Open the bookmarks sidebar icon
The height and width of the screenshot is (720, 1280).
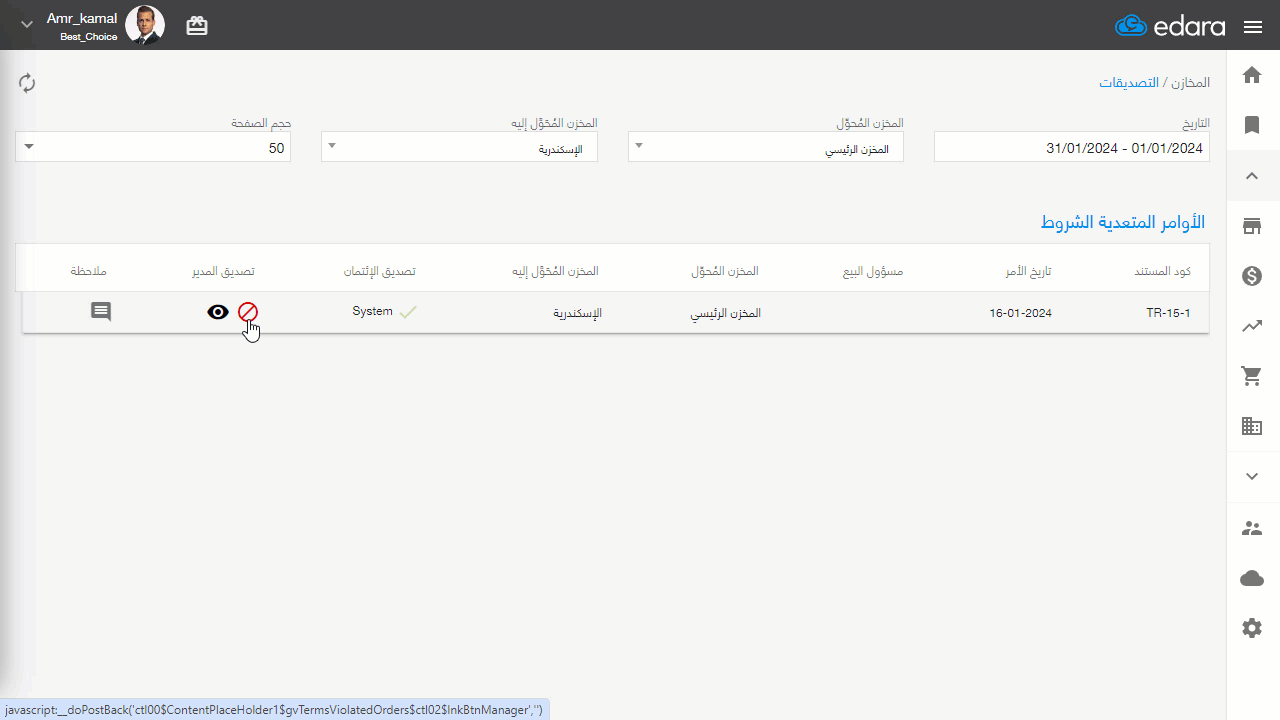pyautogui.click(x=1252, y=125)
